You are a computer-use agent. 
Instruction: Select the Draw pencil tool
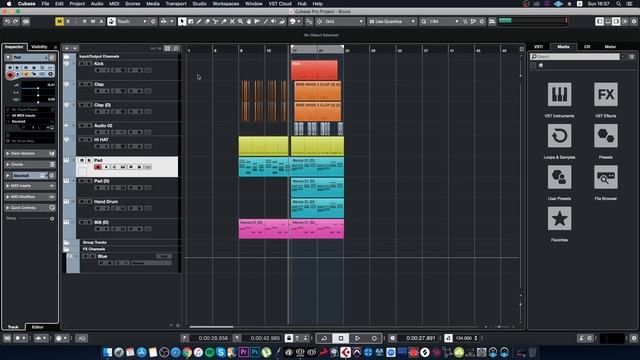(199, 21)
